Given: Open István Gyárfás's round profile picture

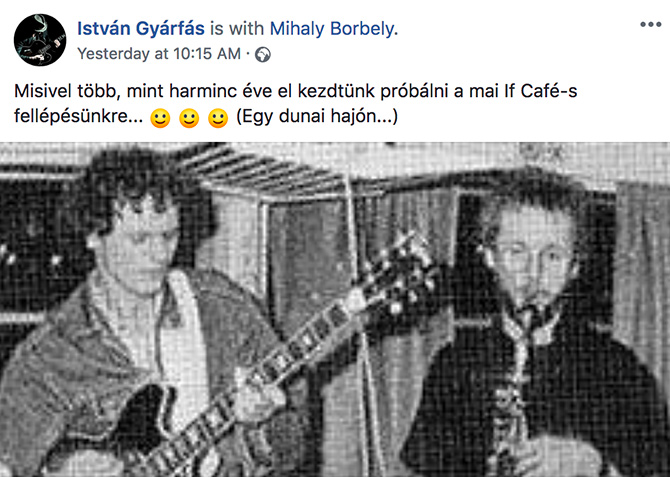Looking at the screenshot, I should [40, 40].
